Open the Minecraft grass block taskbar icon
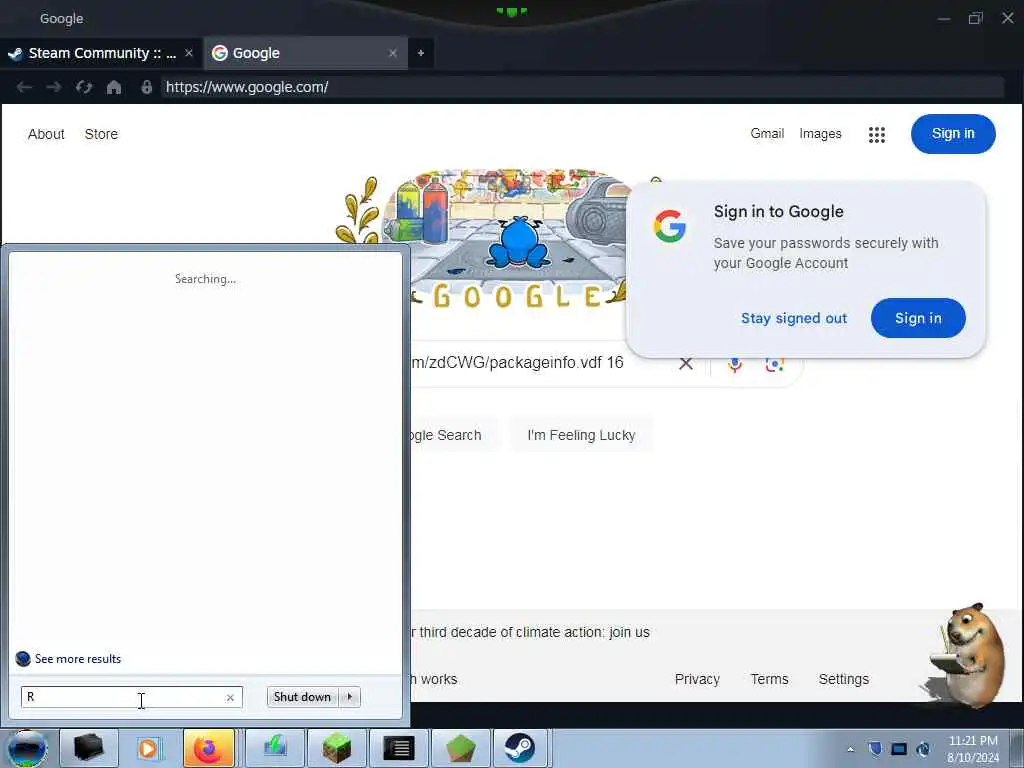 [x=337, y=748]
